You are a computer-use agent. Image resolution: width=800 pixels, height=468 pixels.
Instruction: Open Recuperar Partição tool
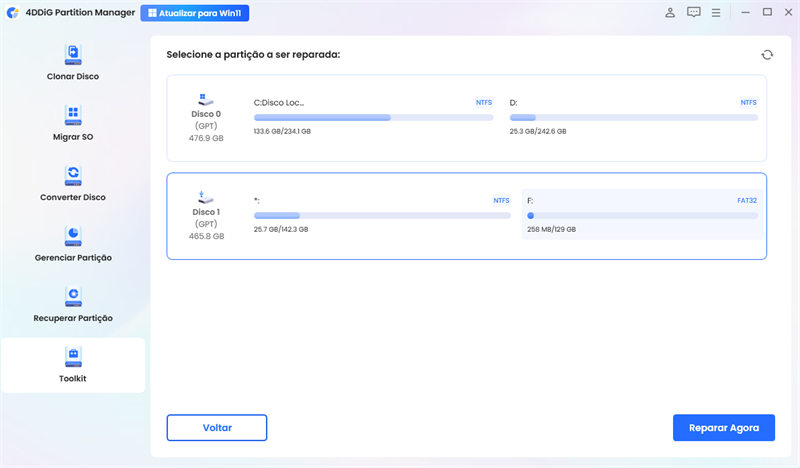click(x=72, y=302)
